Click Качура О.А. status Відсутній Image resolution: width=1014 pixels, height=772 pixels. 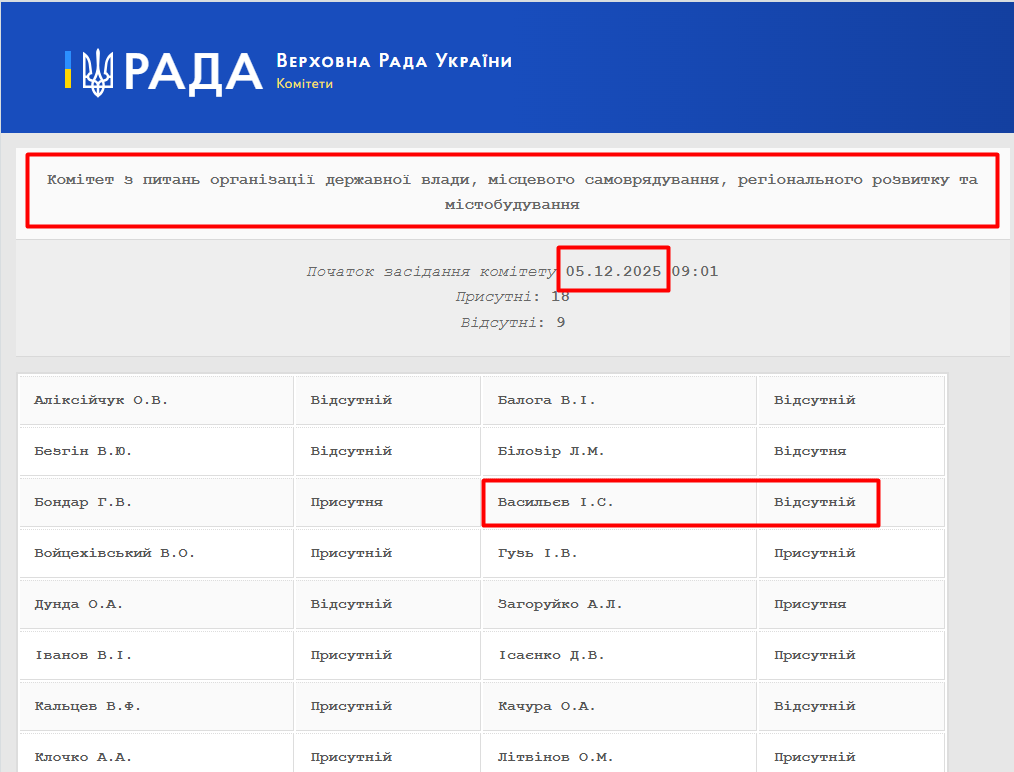(x=815, y=707)
